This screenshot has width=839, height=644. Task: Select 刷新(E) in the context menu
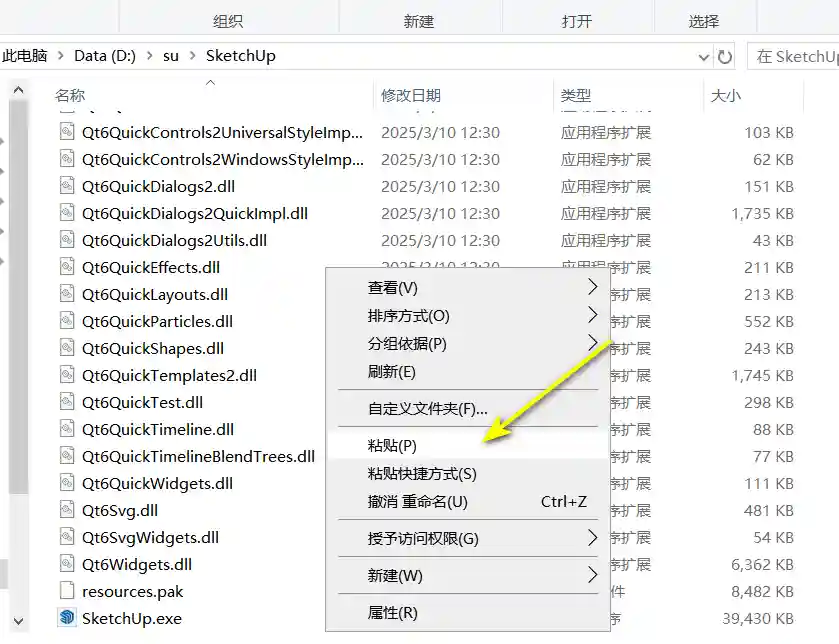coord(391,371)
